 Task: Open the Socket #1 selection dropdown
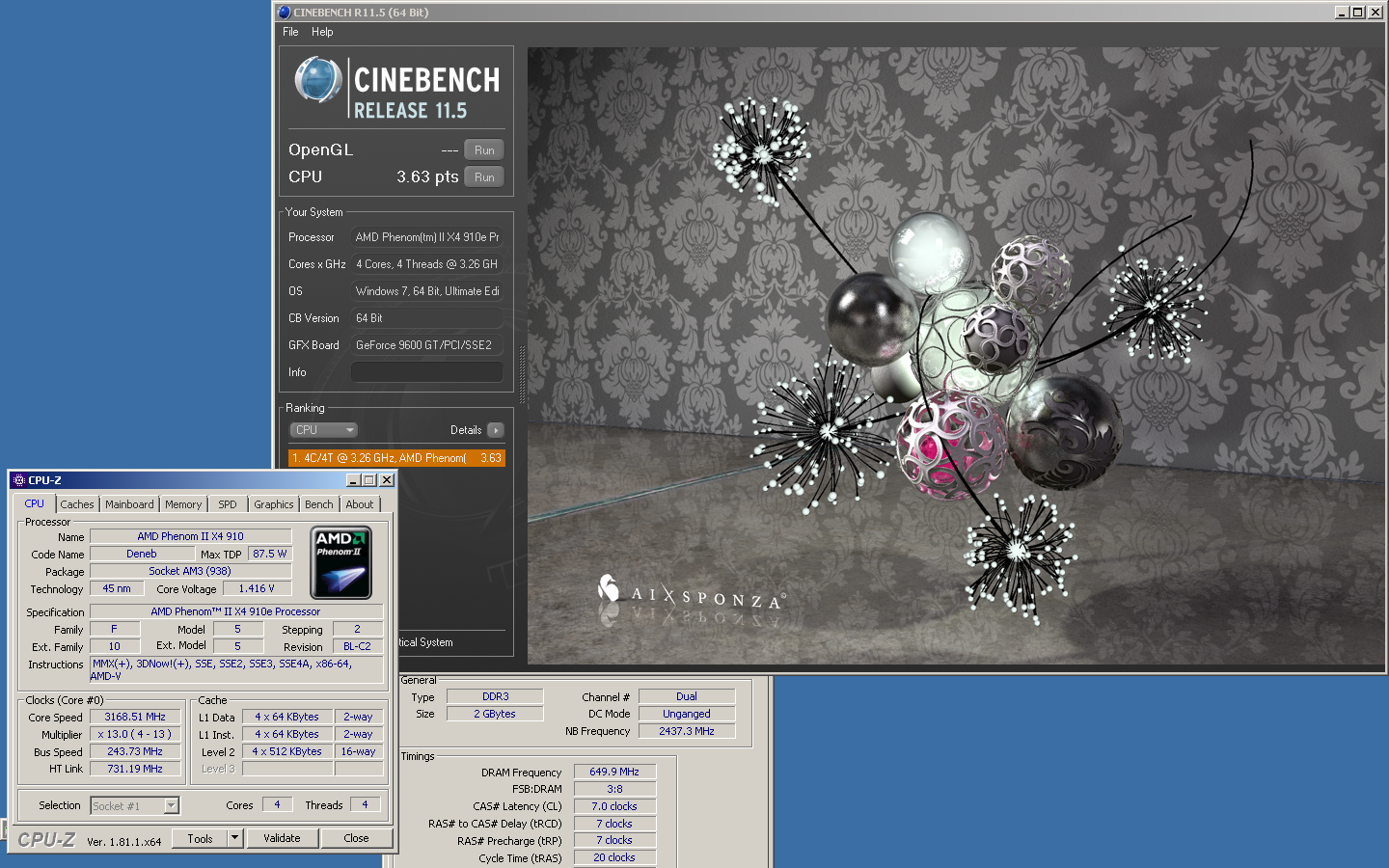click(x=135, y=805)
